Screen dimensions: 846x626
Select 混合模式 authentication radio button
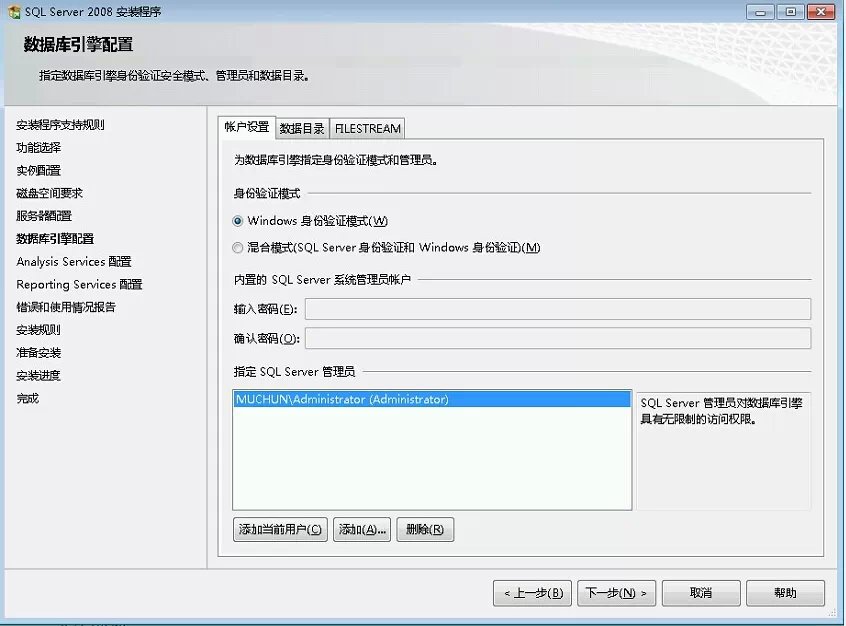(x=237, y=248)
